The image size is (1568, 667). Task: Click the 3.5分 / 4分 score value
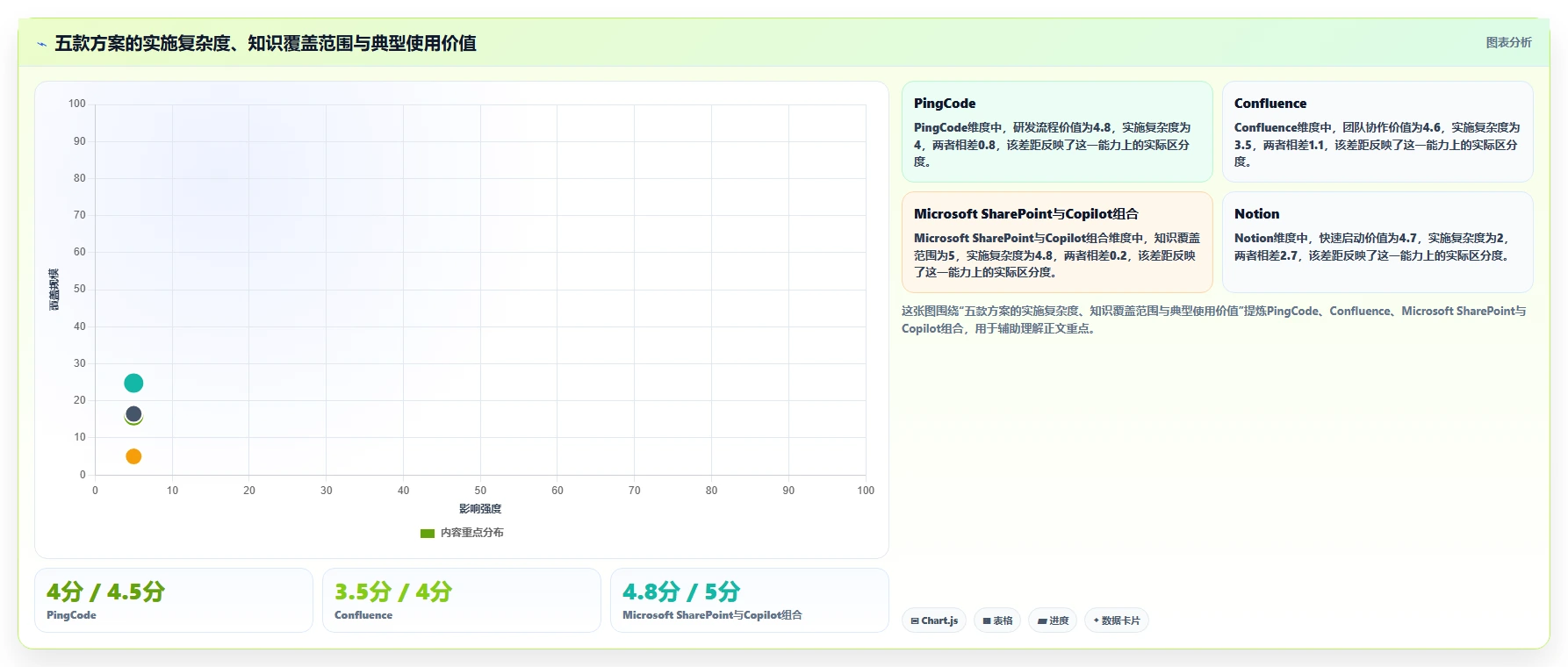[x=393, y=592]
